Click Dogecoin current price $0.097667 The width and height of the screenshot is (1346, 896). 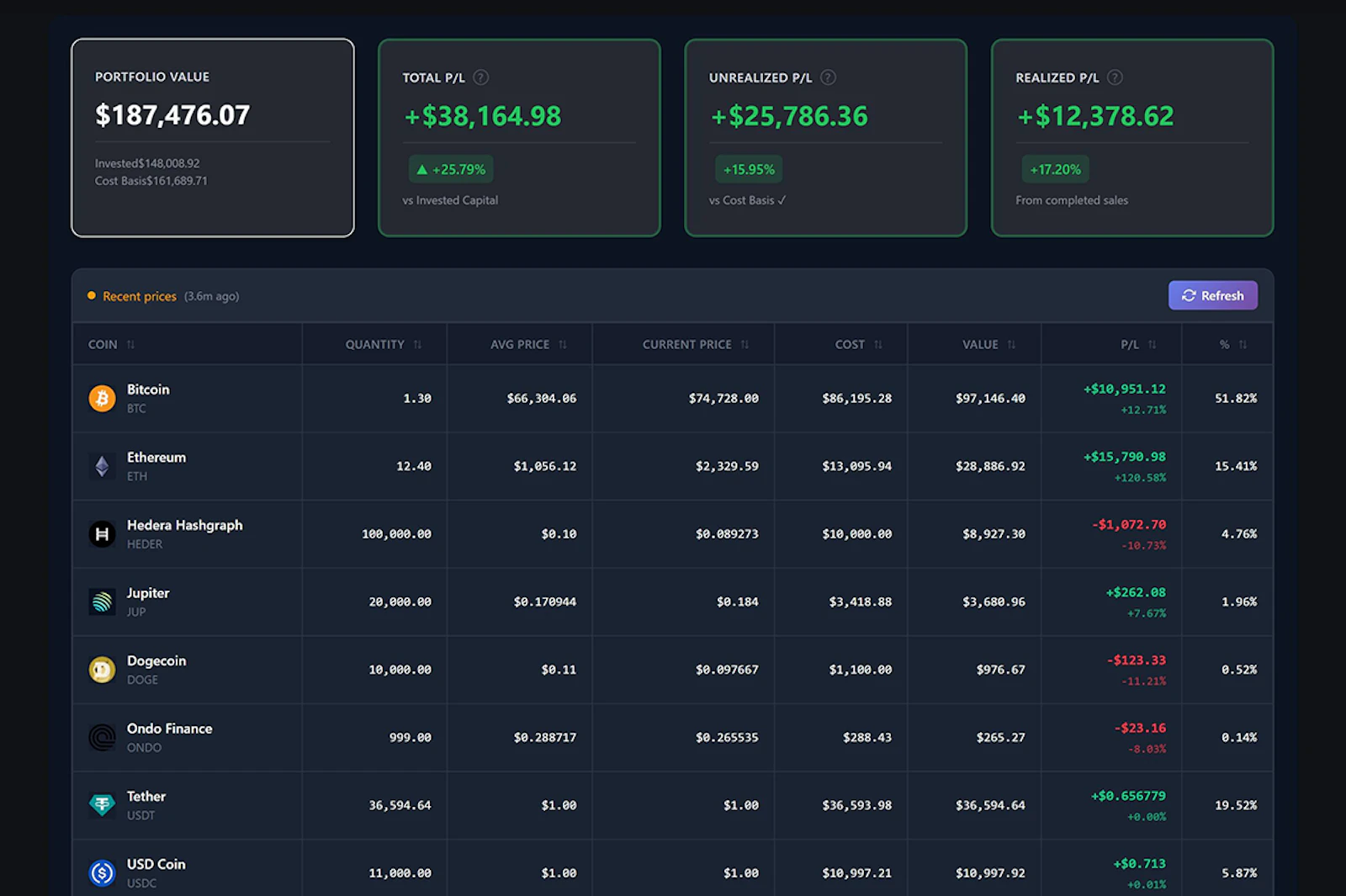click(727, 671)
